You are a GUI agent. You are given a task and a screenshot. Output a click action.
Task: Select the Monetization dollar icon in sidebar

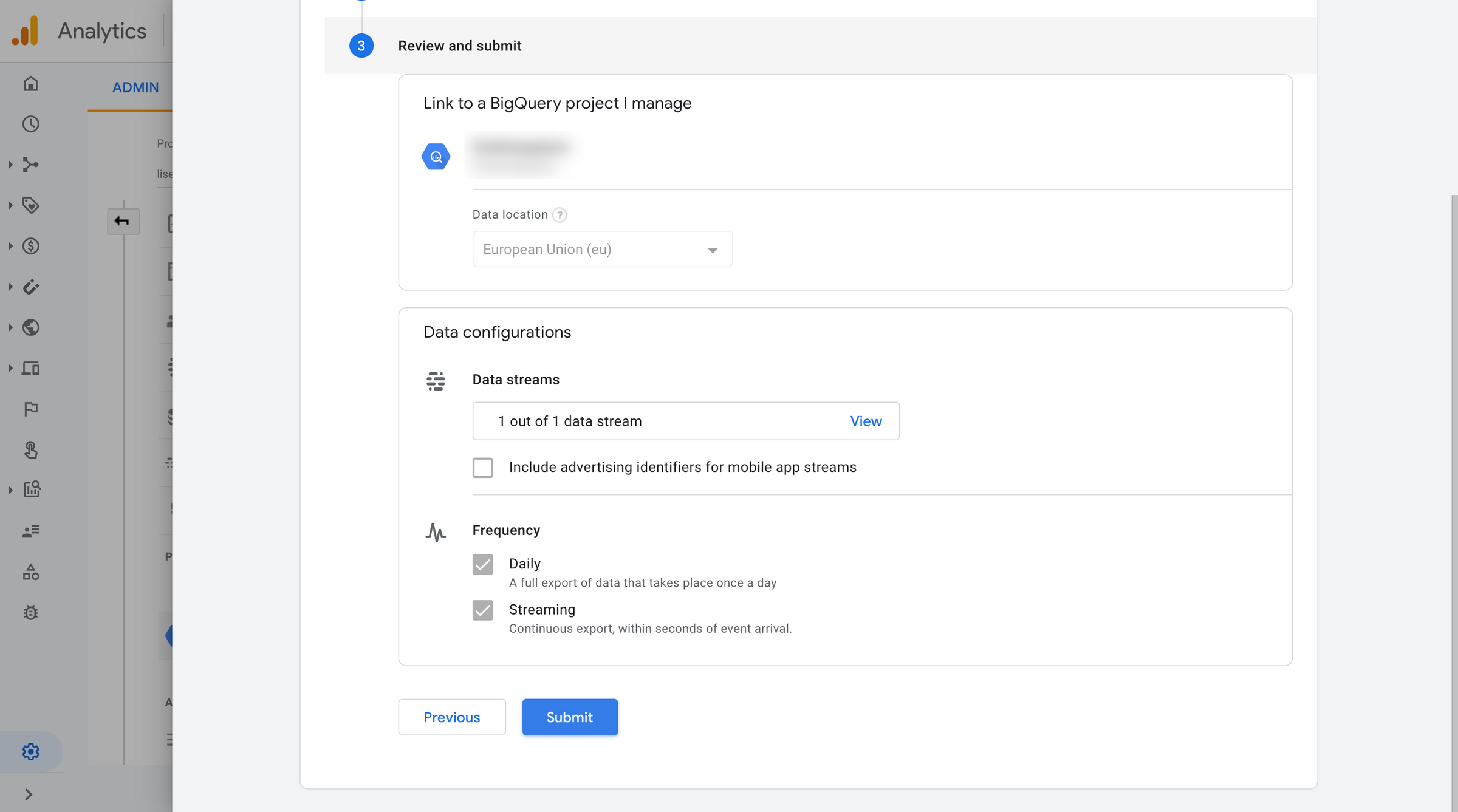click(31, 246)
